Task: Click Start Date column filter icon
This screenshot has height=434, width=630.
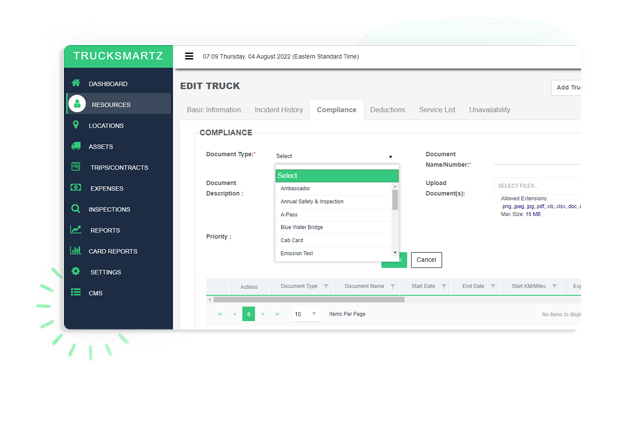Action: click(444, 287)
